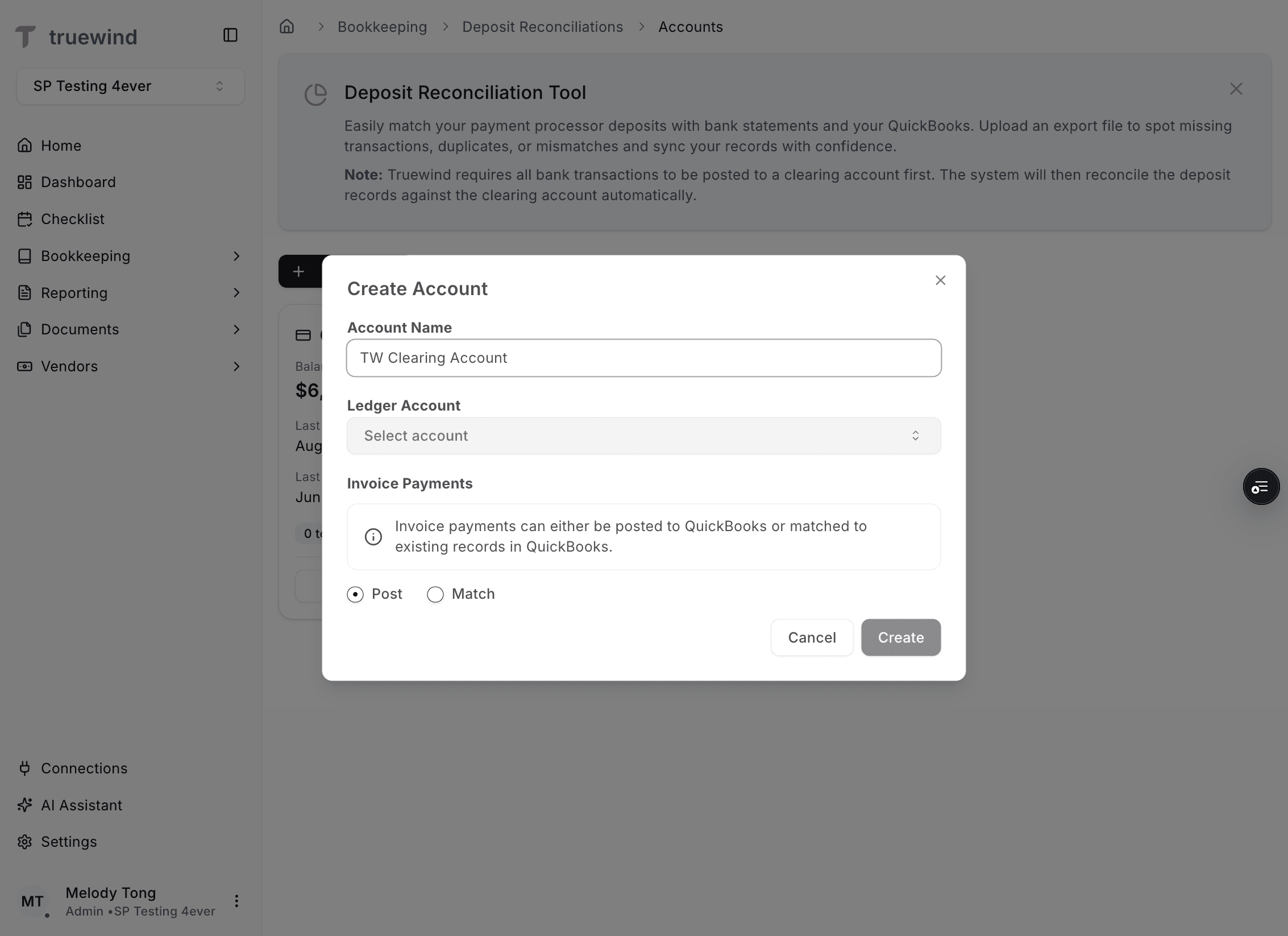The width and height of the screenshot is (1288, 936).
Task: Select the Dashboard icon in sidebar
Action: coord(25,182)
